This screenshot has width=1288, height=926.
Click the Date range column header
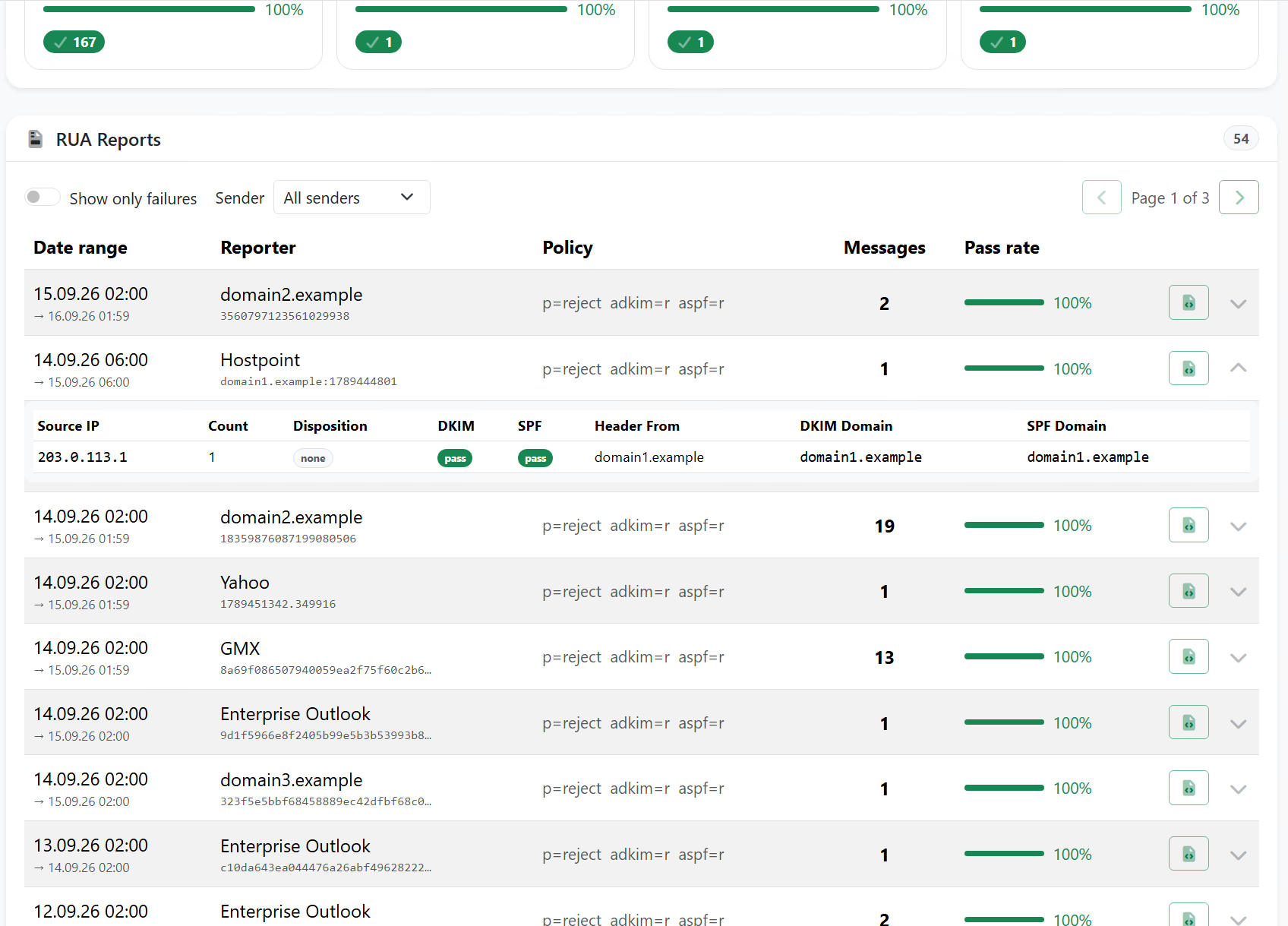pos(80,248)
